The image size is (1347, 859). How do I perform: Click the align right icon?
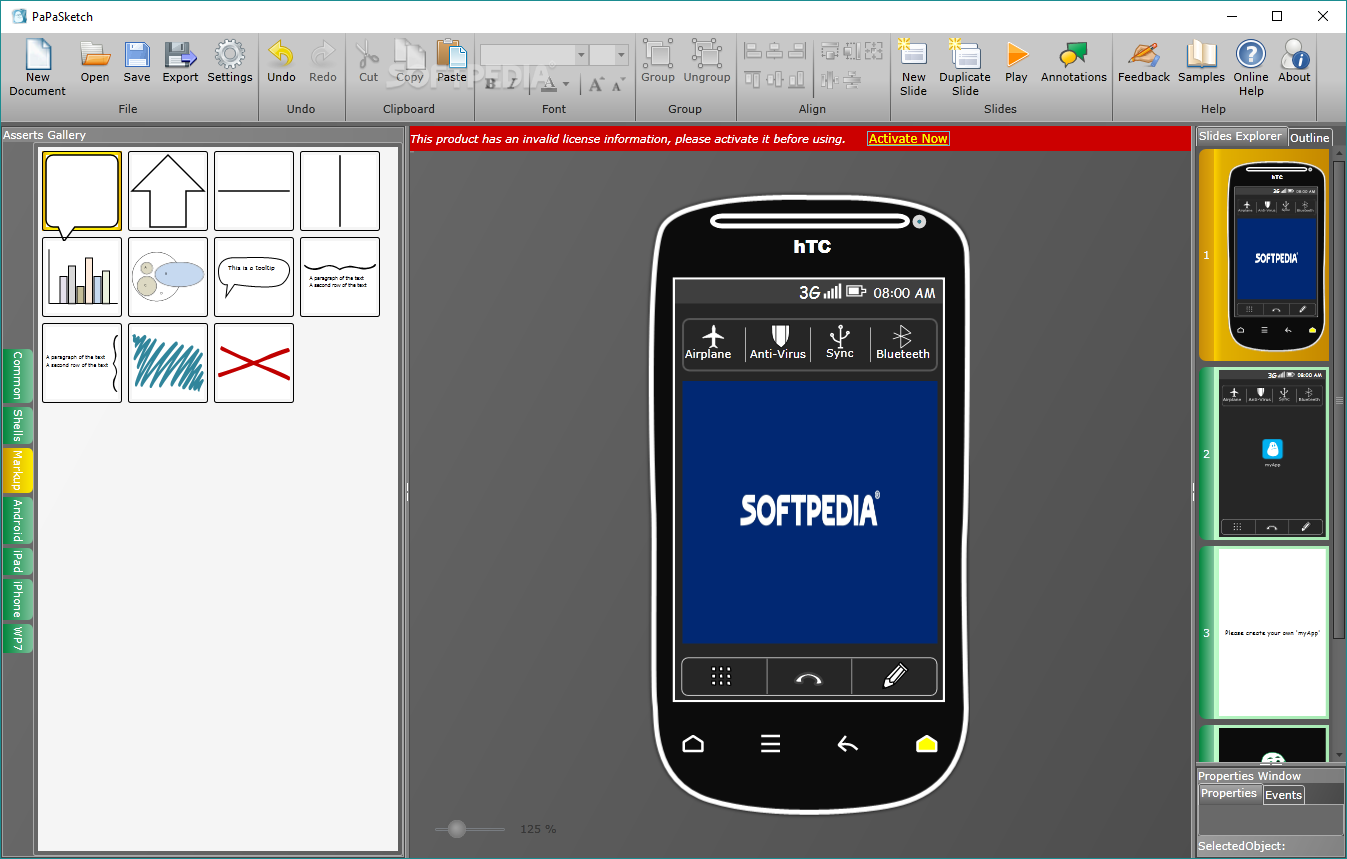click(x=797, y=51)
